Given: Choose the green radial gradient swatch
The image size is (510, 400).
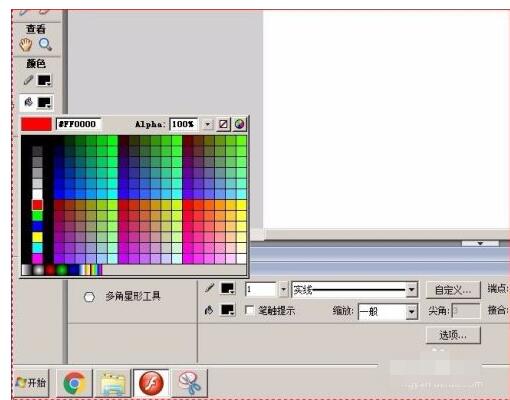Looking at the screenshot, I should (62, 269).
